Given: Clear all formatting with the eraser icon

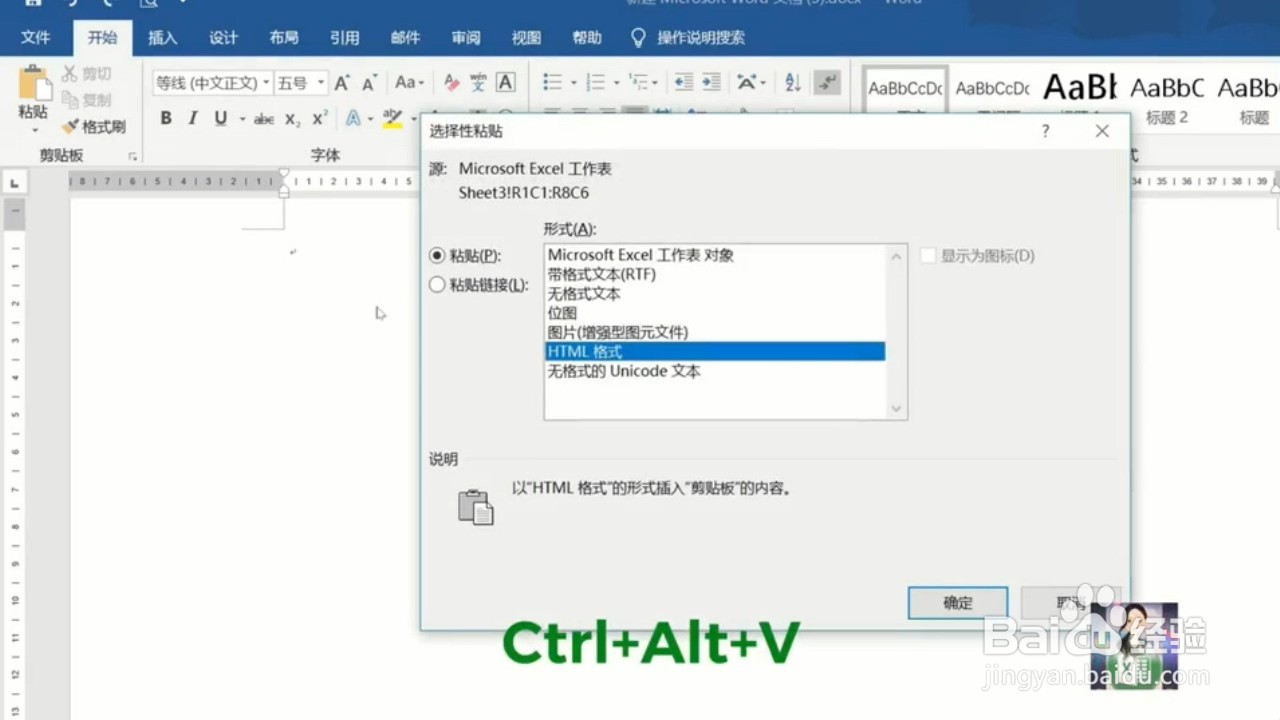Looking at the screenshot, I should 451,83.
